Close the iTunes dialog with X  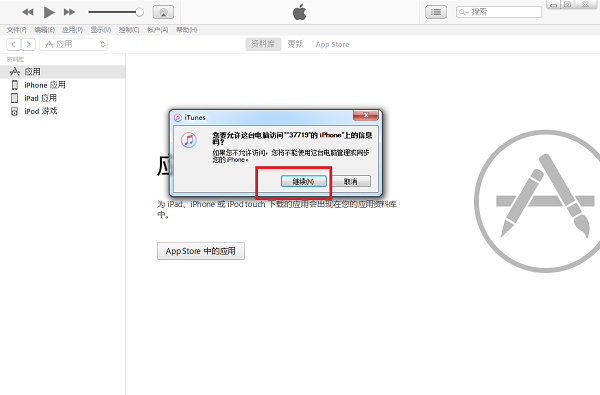(x=366, y=115)
